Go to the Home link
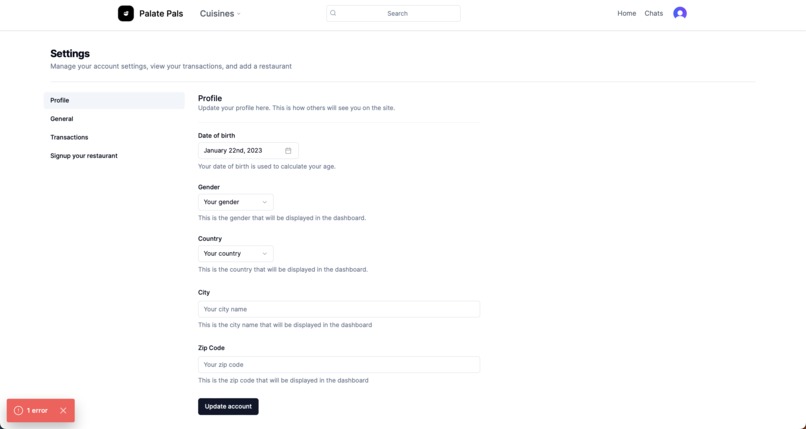This screenshot has width=806, height=429. pos(627,13)
